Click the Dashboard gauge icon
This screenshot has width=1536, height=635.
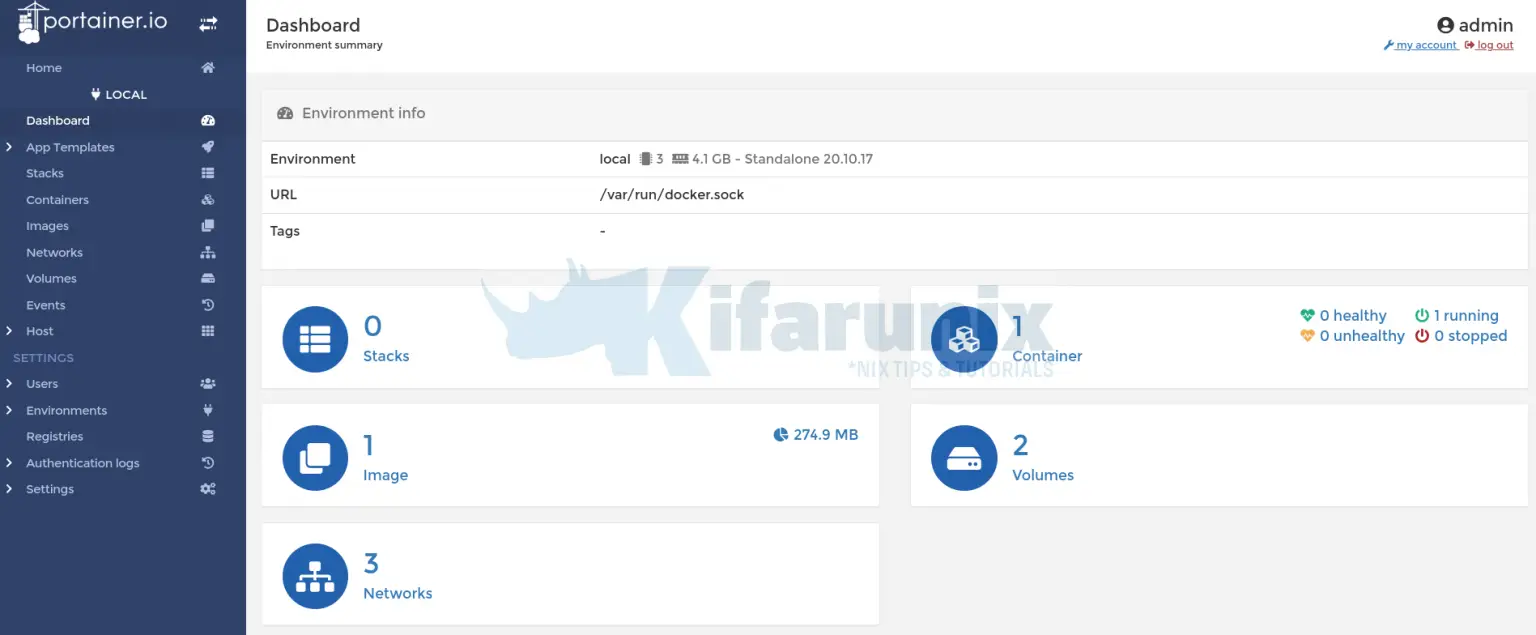208,120
